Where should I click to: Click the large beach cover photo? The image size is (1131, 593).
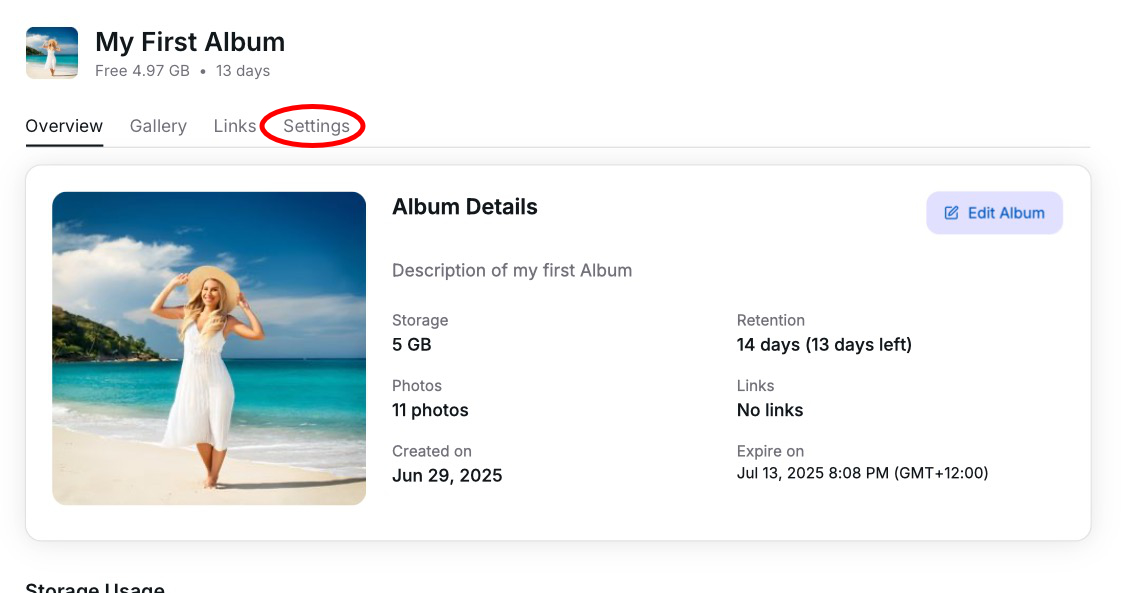(x=209, y=348)
